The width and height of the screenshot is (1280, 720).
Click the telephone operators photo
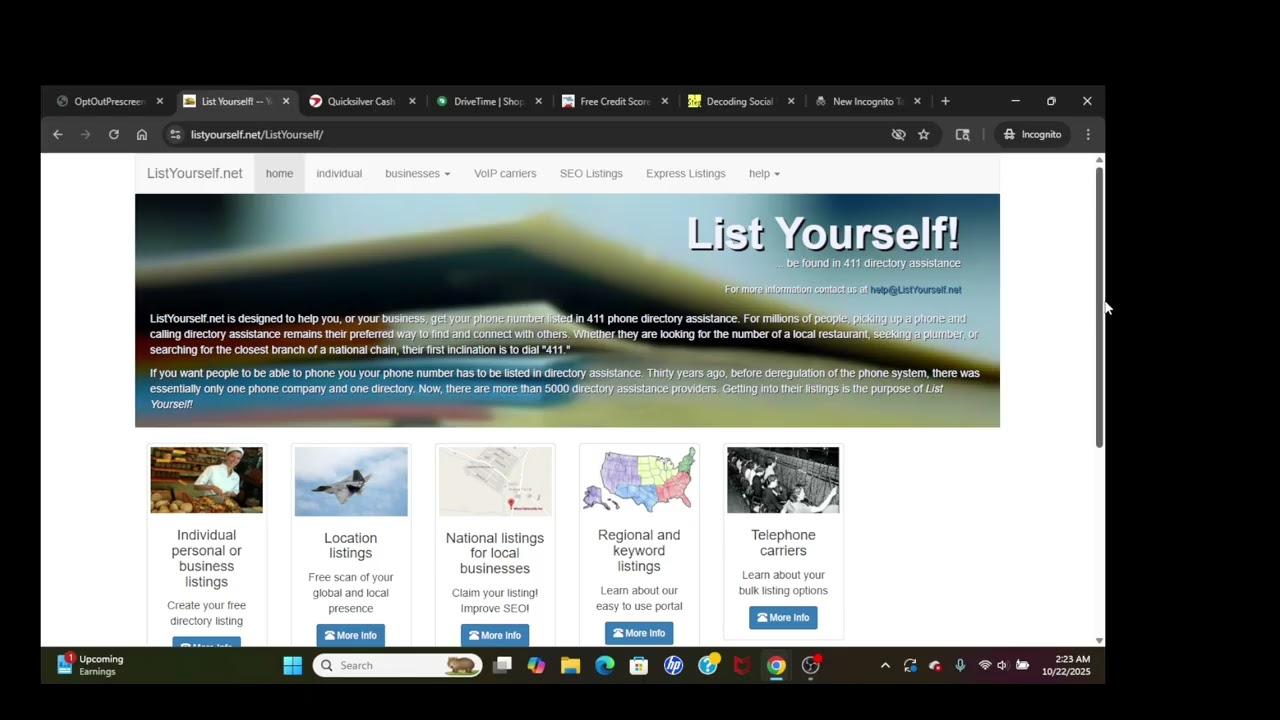[x=783, y=480]
